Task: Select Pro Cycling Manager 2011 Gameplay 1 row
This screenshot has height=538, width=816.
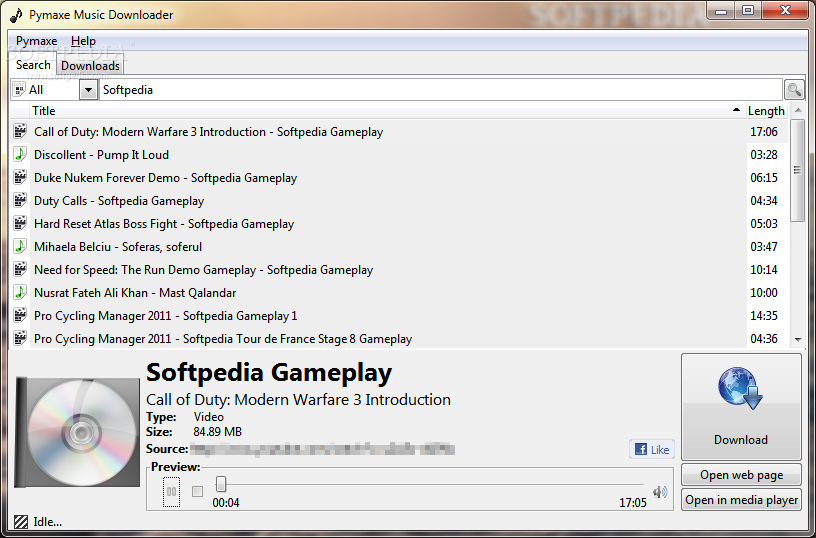Action: 399,315
